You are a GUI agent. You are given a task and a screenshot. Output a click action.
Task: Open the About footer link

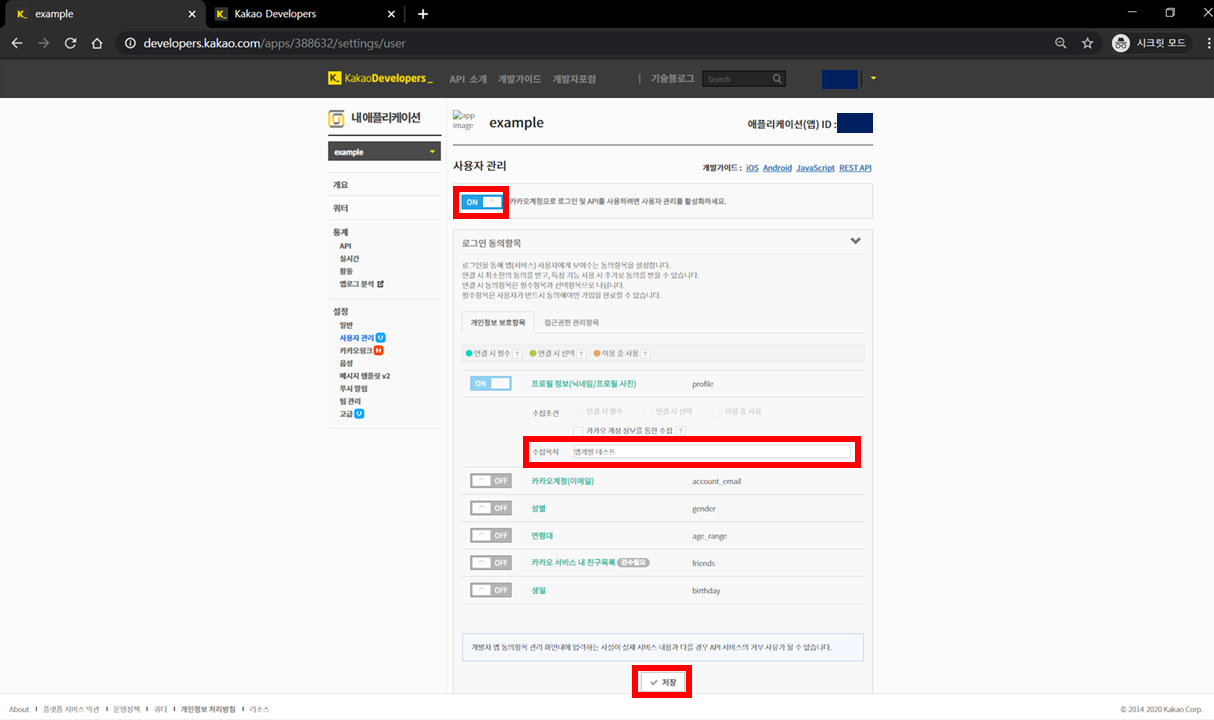coord(19,709)
